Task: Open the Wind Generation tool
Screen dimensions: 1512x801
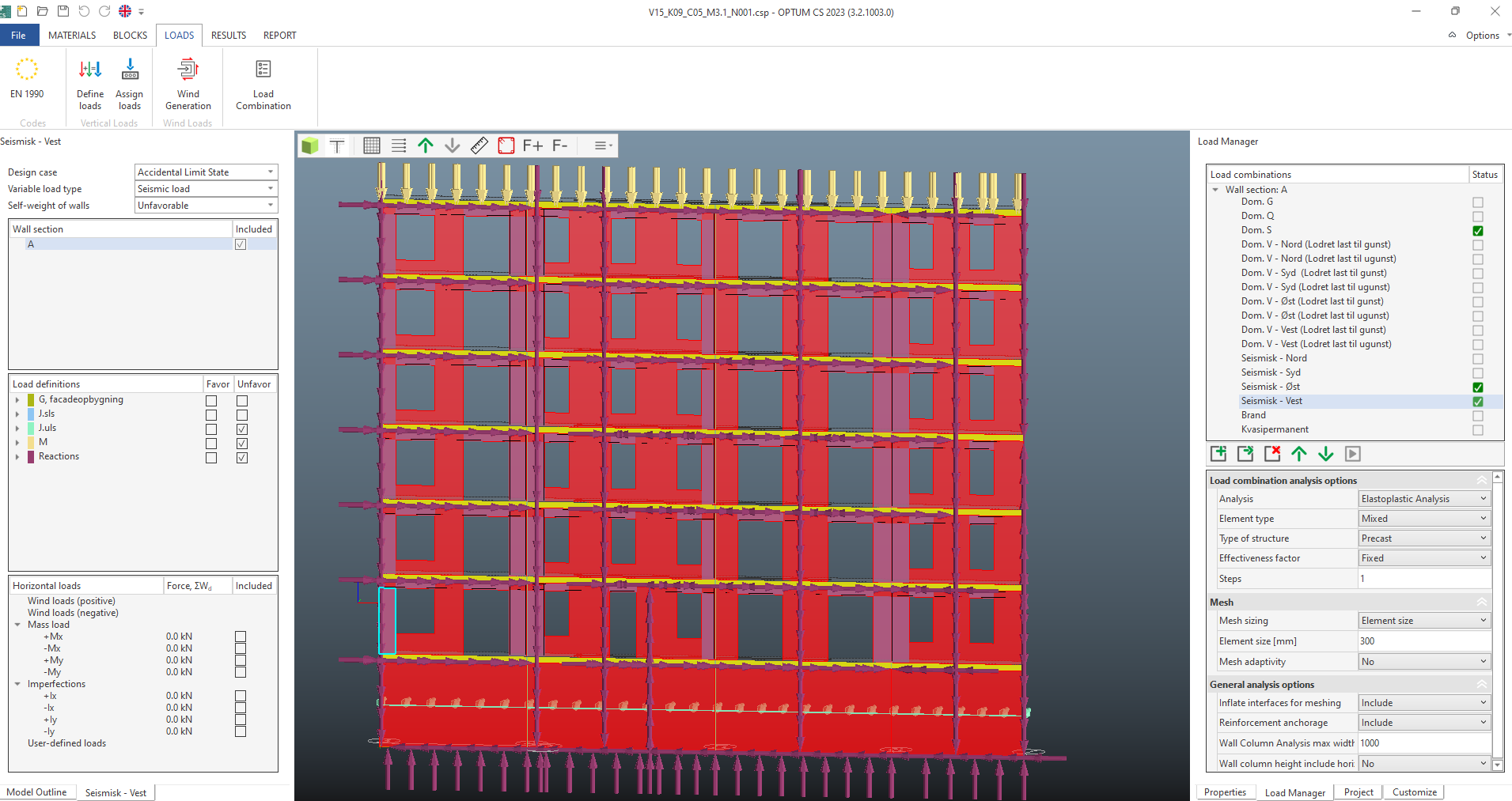Action: [x=187, y=83]
